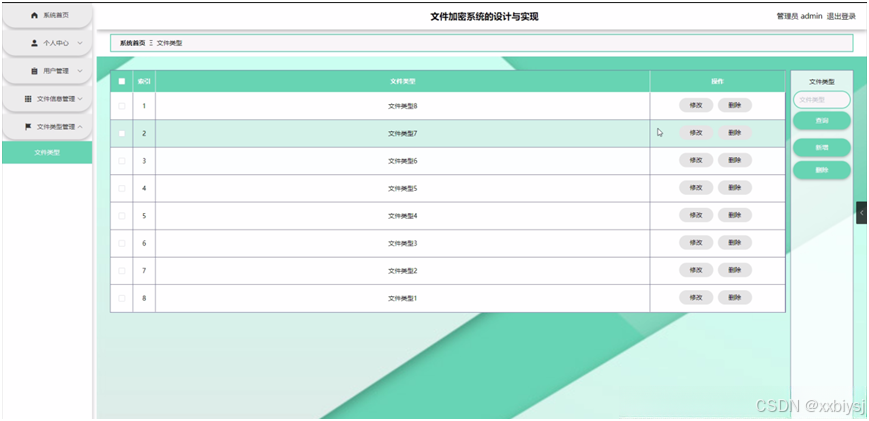Click 删除 for row 文件类型2
This screenshot has height=421, width=869.
click(735, 270)
